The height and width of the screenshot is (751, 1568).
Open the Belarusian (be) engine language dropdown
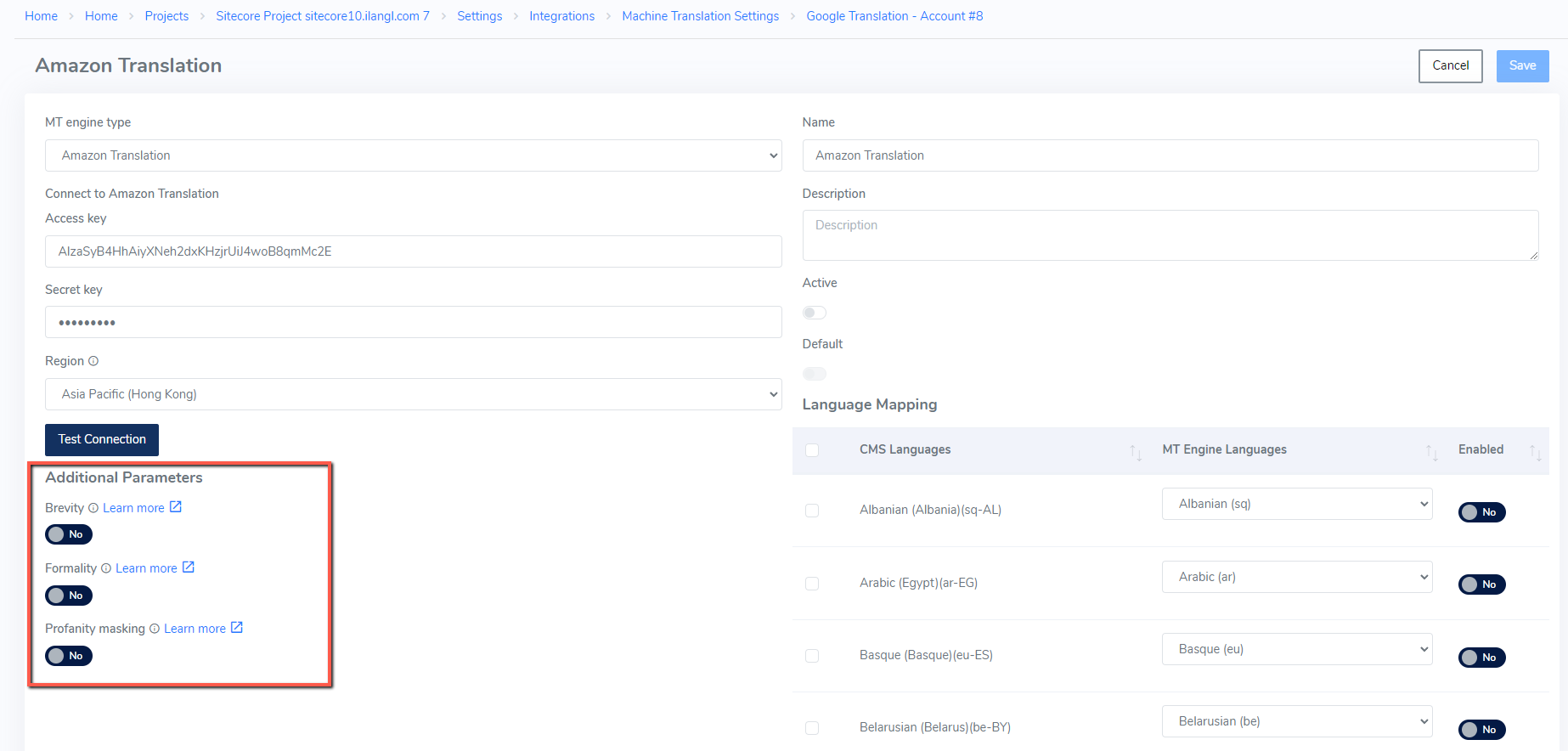pyautogui.click(x=1297, y=721)
